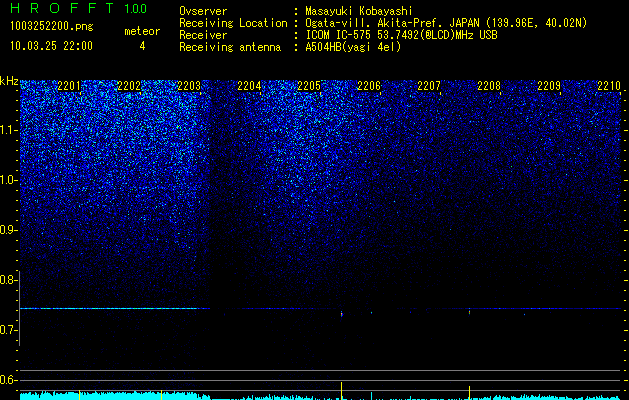This screenshot has height=400, width=629.
Task: Click the 2205 time marker
Action: pos(309,85)
